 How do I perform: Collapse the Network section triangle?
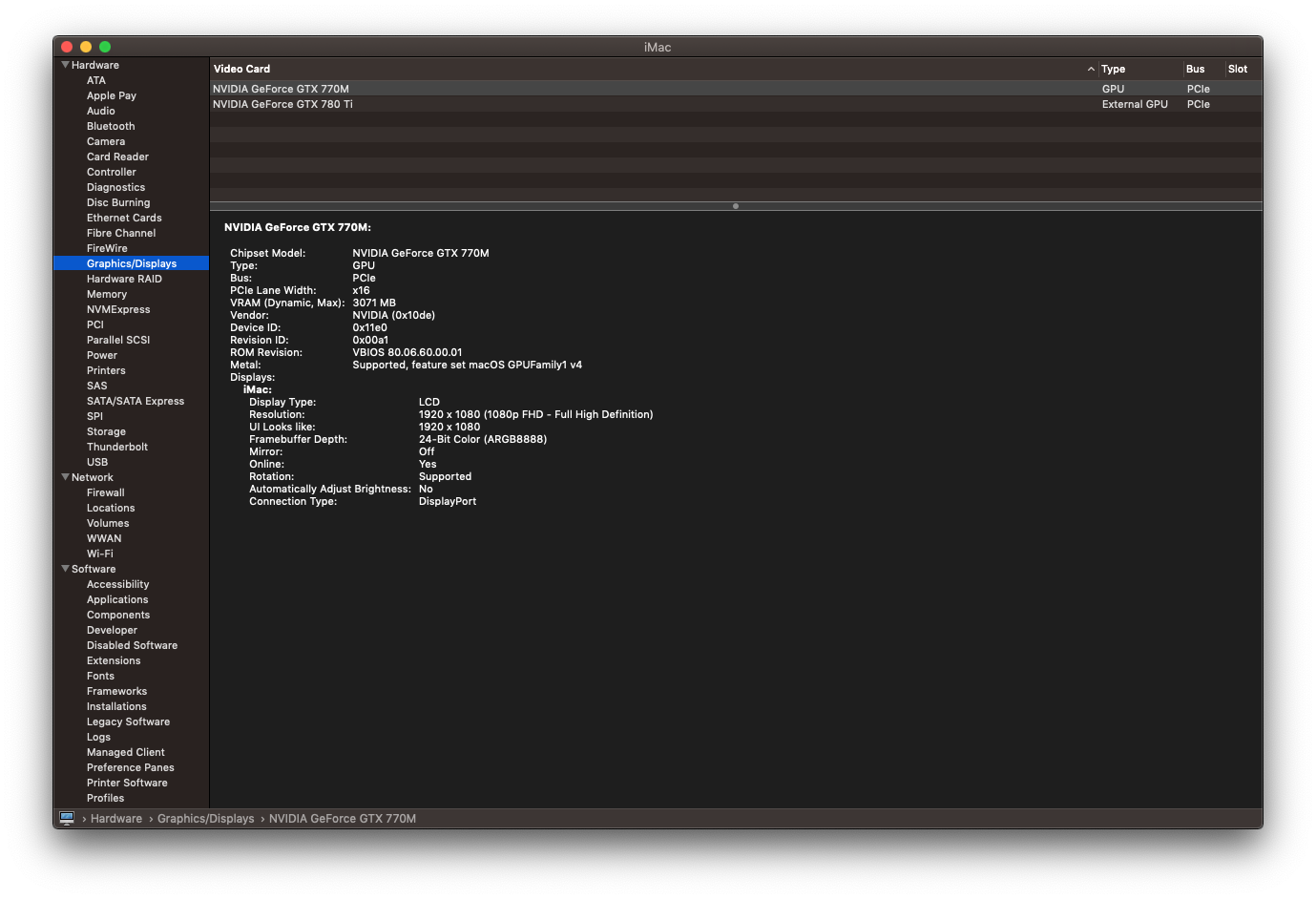(65, 477)
